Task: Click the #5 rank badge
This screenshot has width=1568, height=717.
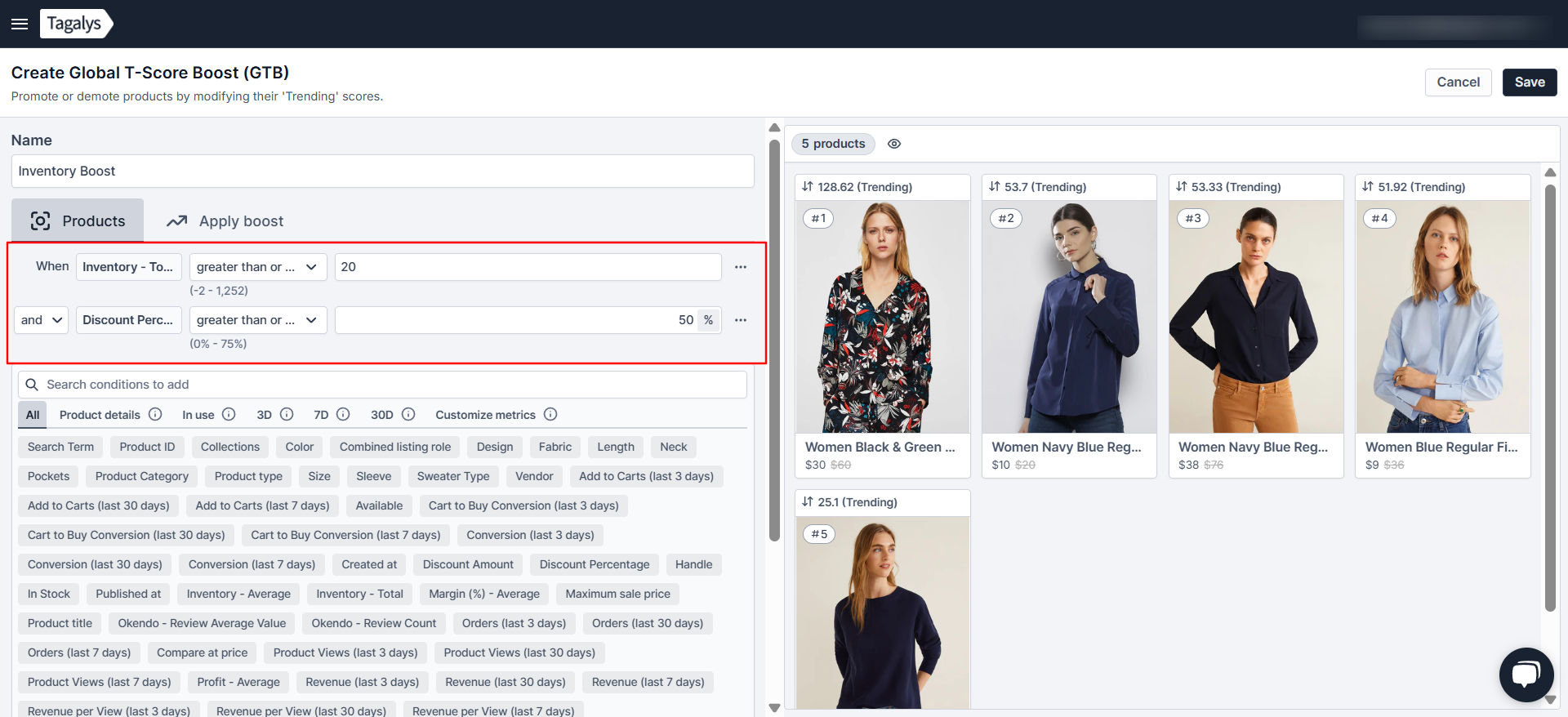Action: click(x=819, y=534)
